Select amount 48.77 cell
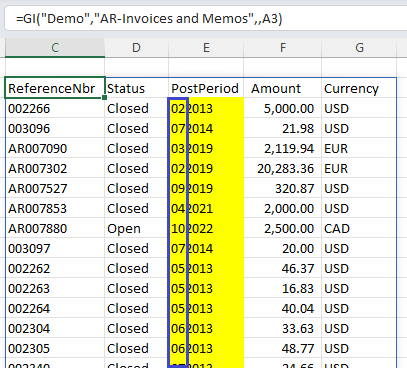Screen dimensions: 407x368 click(283, 348)
